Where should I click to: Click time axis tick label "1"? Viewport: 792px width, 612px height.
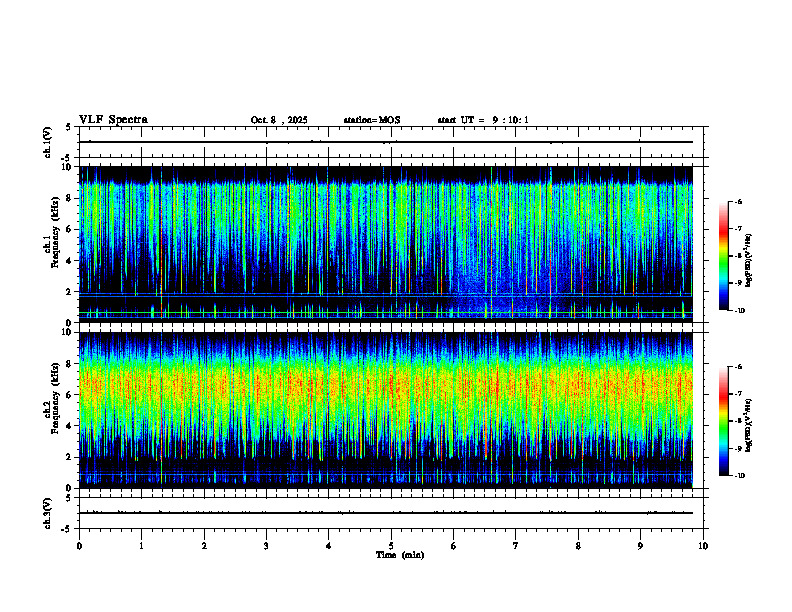[x=141, y=546]
